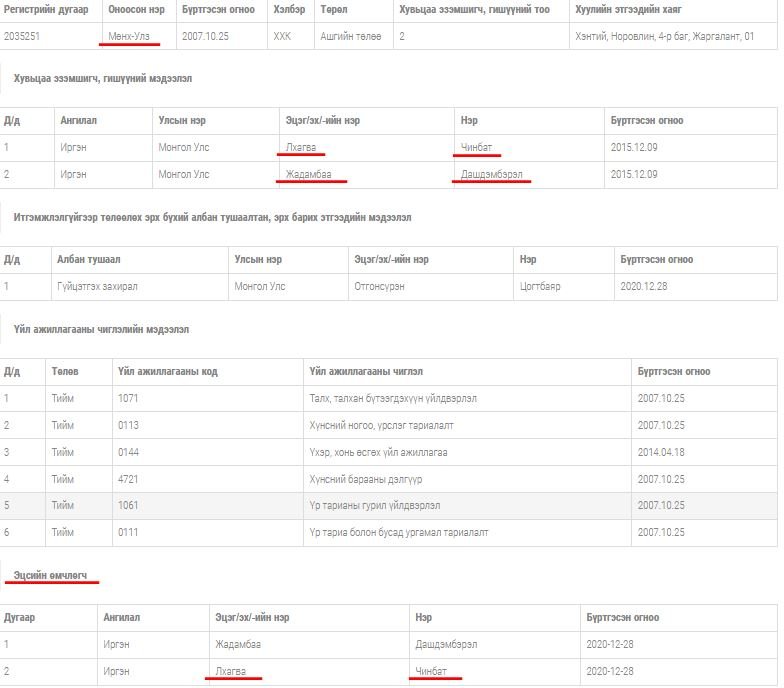
Task: Select activity code 1071
Action: click(x=128, y=398)
